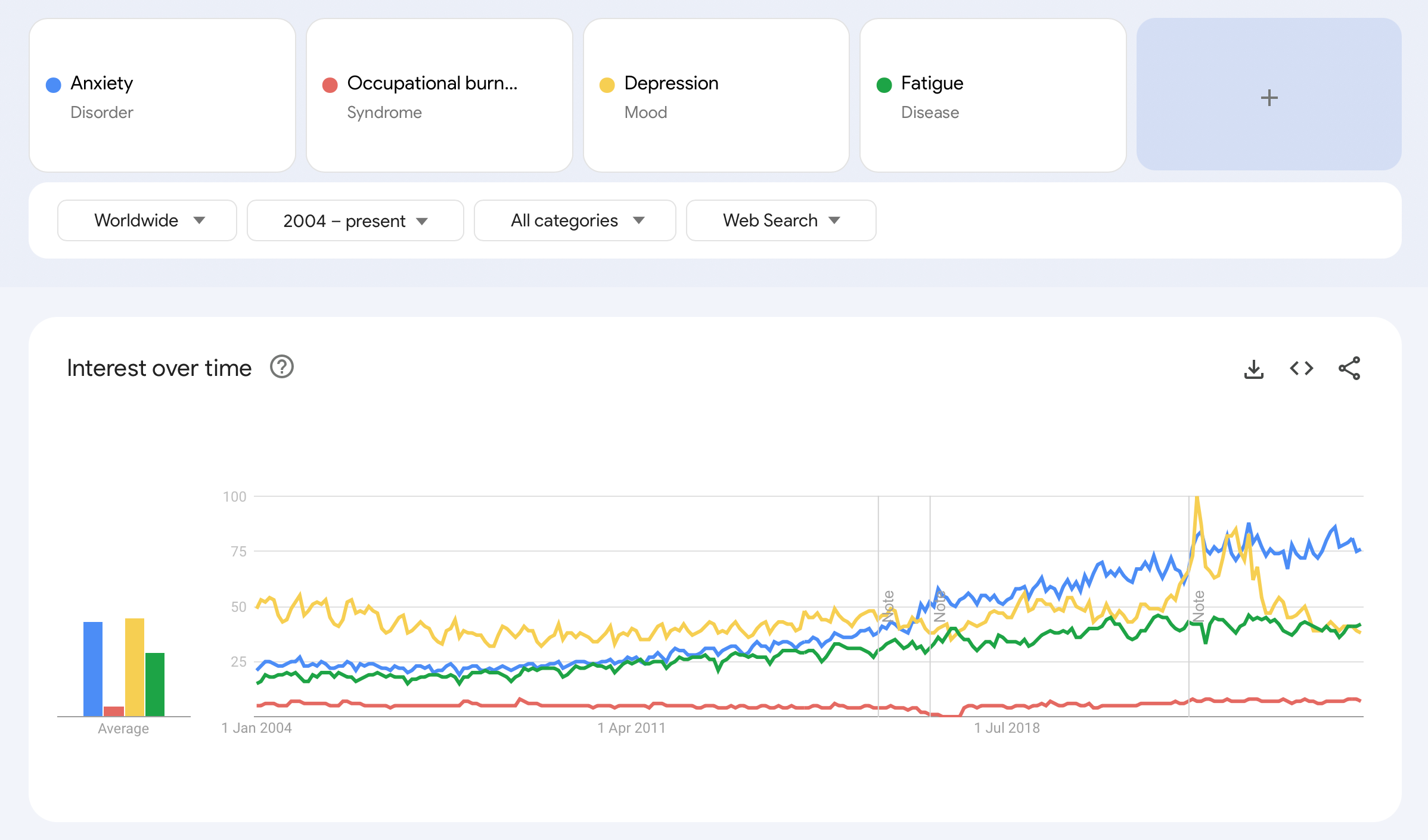Select the Occupational burnout term card
Viewport: 1428px width, 840px height.
point(439,95)
